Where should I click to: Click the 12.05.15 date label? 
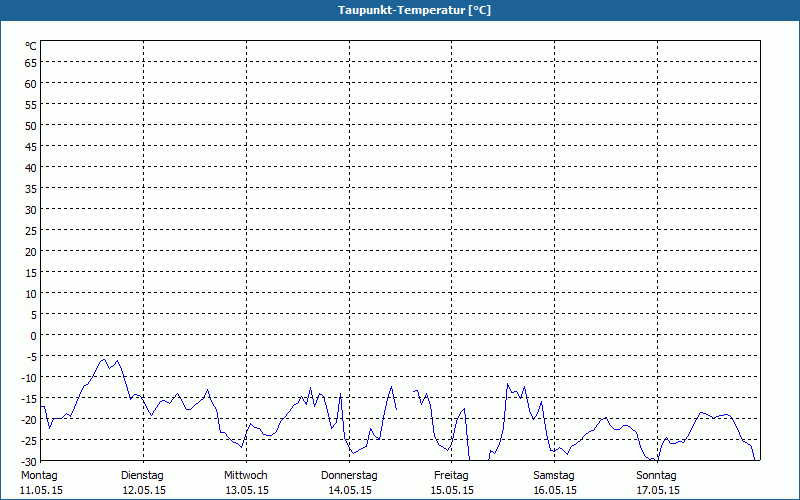point(144,490)
